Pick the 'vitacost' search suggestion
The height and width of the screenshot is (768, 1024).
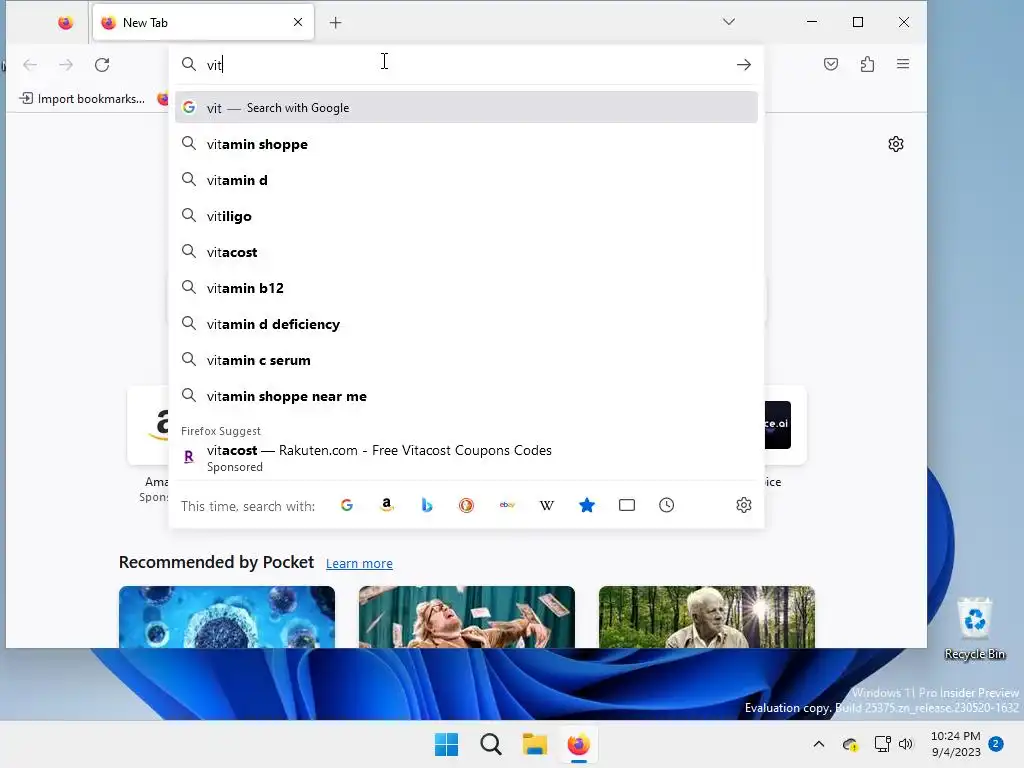coord(466,252)
